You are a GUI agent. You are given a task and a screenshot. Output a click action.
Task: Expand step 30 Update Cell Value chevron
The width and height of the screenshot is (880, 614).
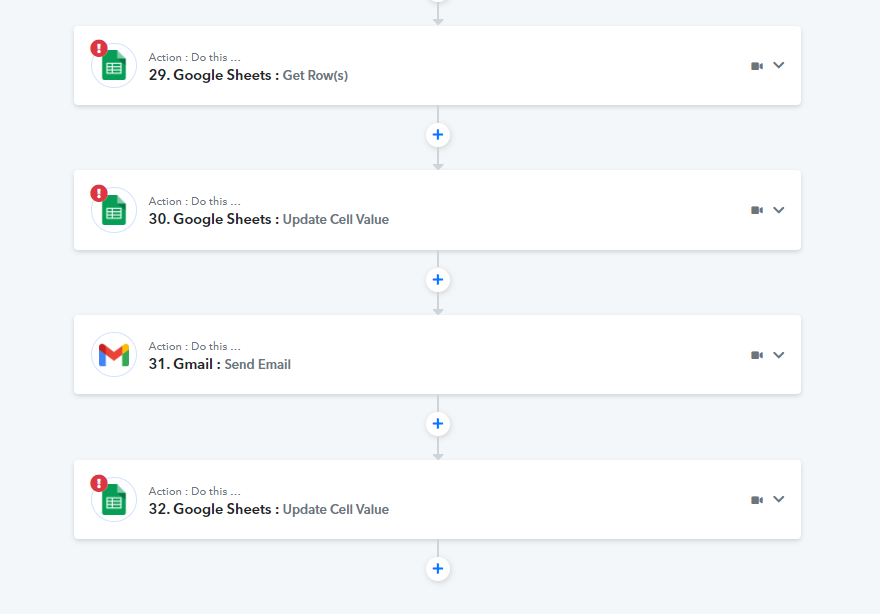[x=778, y=210]
